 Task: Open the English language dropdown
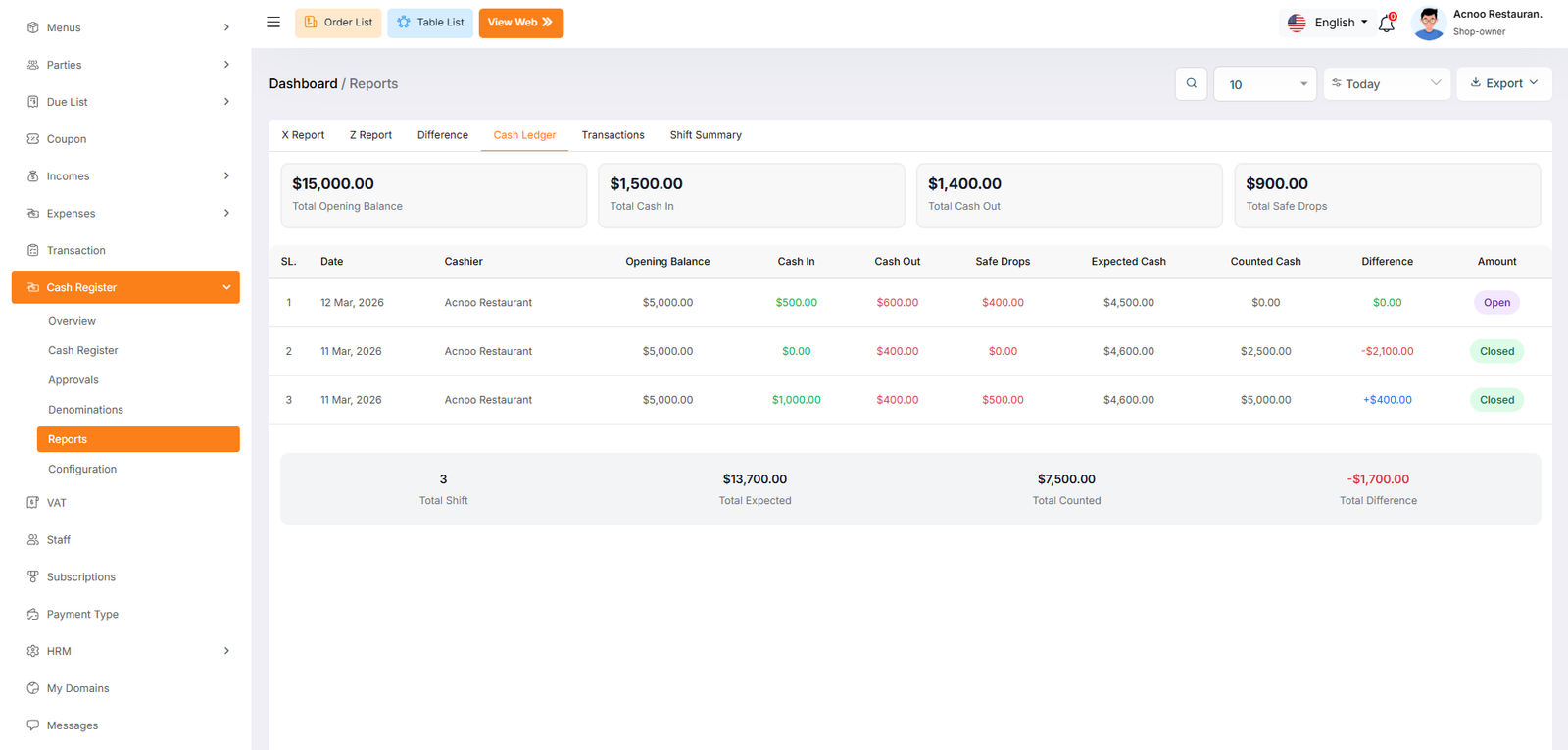(x=1327, y=23)
